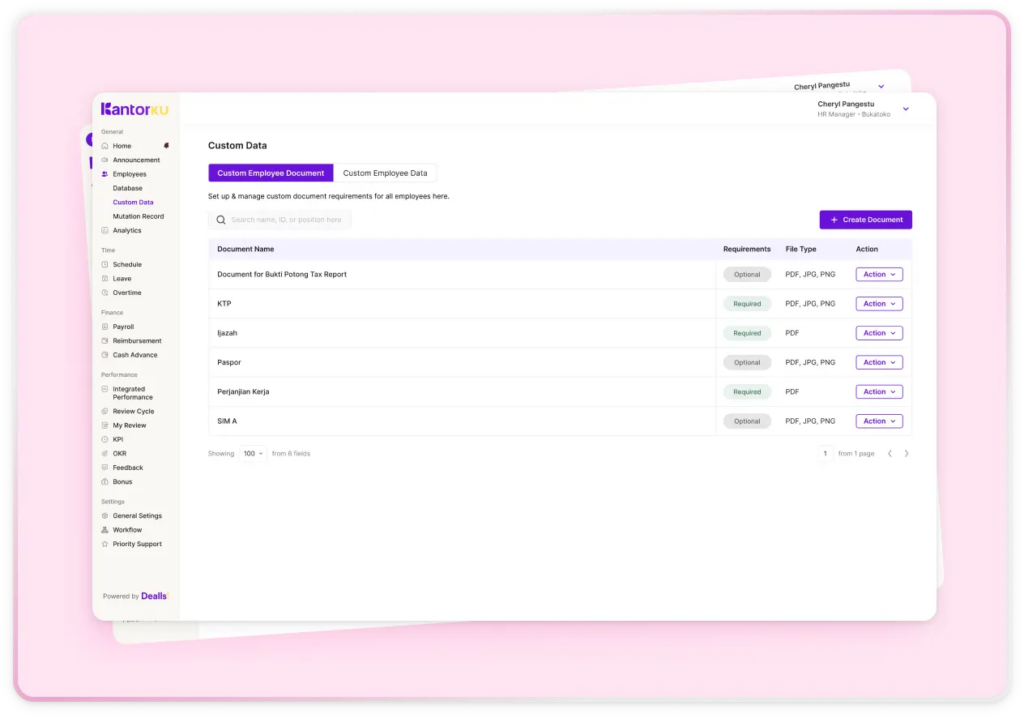This screenshot has width=1024, height=718.
Task: Click the General Settings gear icon
Action: tap(105, 516)
